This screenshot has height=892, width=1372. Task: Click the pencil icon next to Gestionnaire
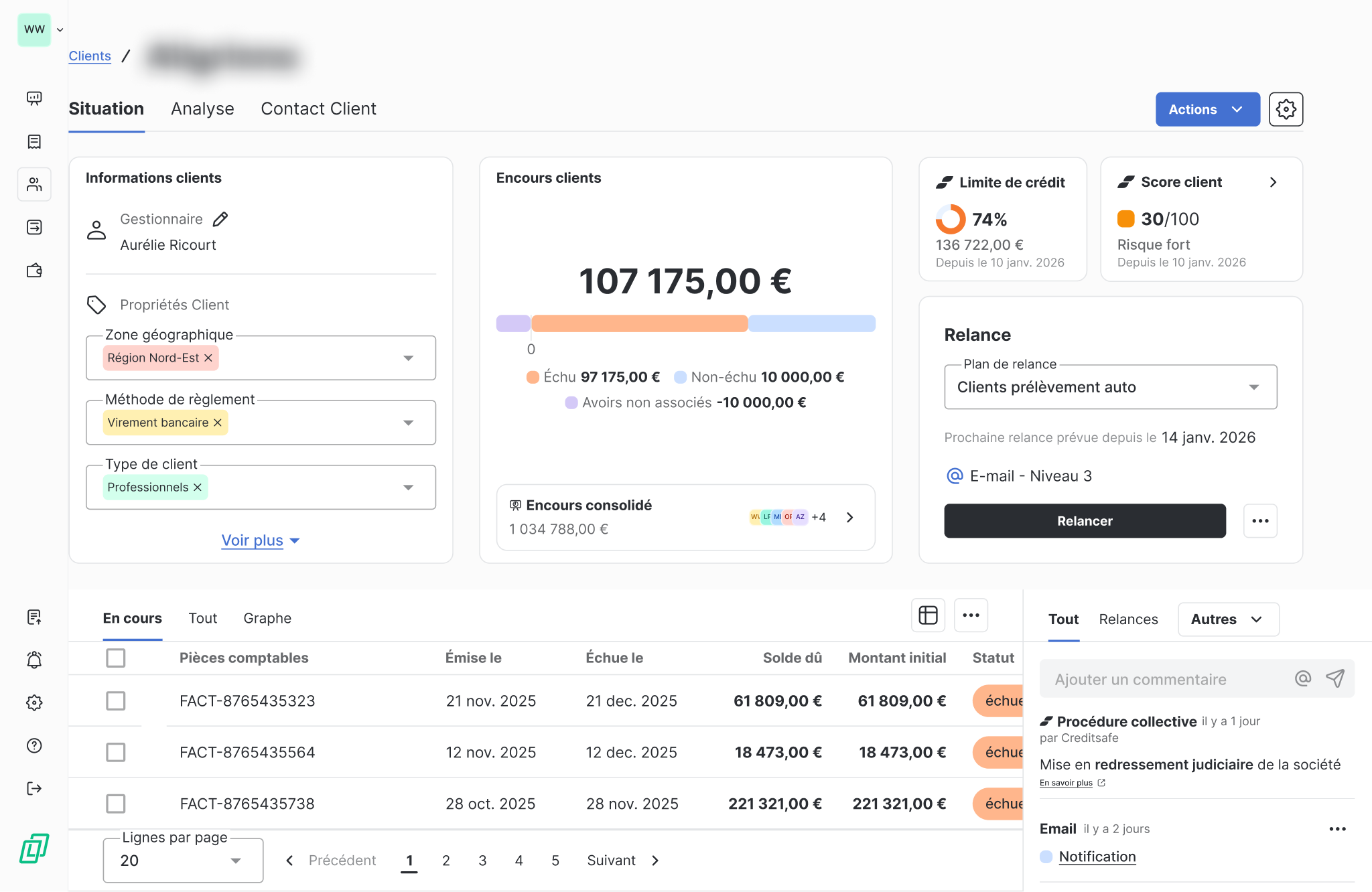(220, 219)
